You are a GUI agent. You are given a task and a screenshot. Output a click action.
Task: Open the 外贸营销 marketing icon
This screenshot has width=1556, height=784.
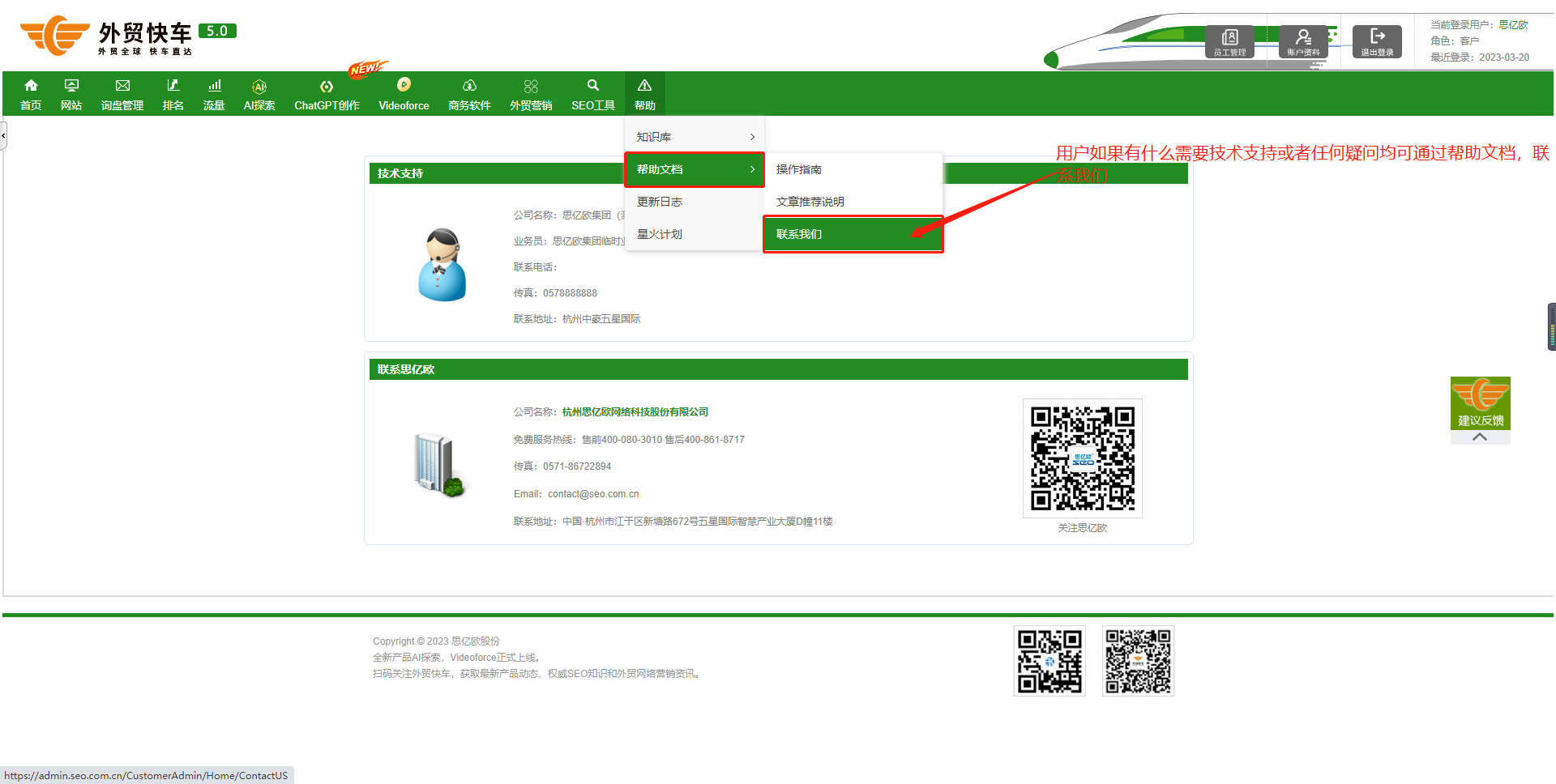coord(531,86)
